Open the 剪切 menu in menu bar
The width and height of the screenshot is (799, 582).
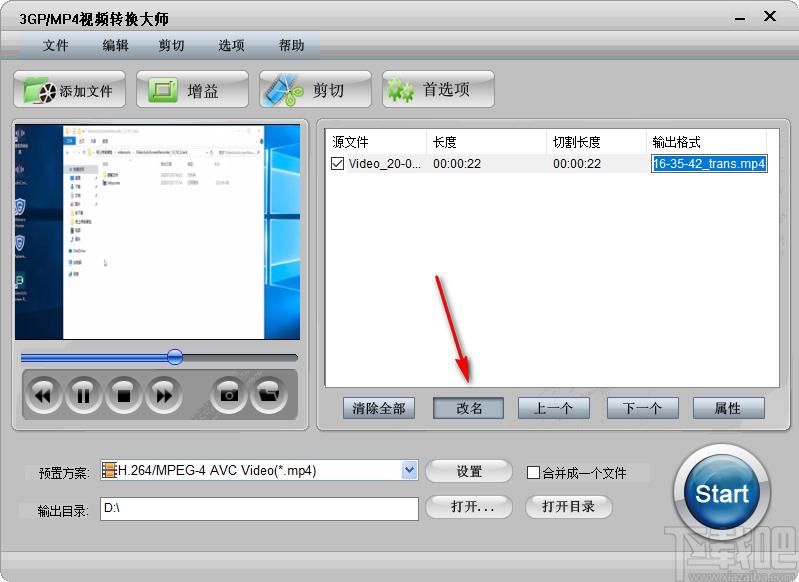pyautogui.click(x=171, y=45)
